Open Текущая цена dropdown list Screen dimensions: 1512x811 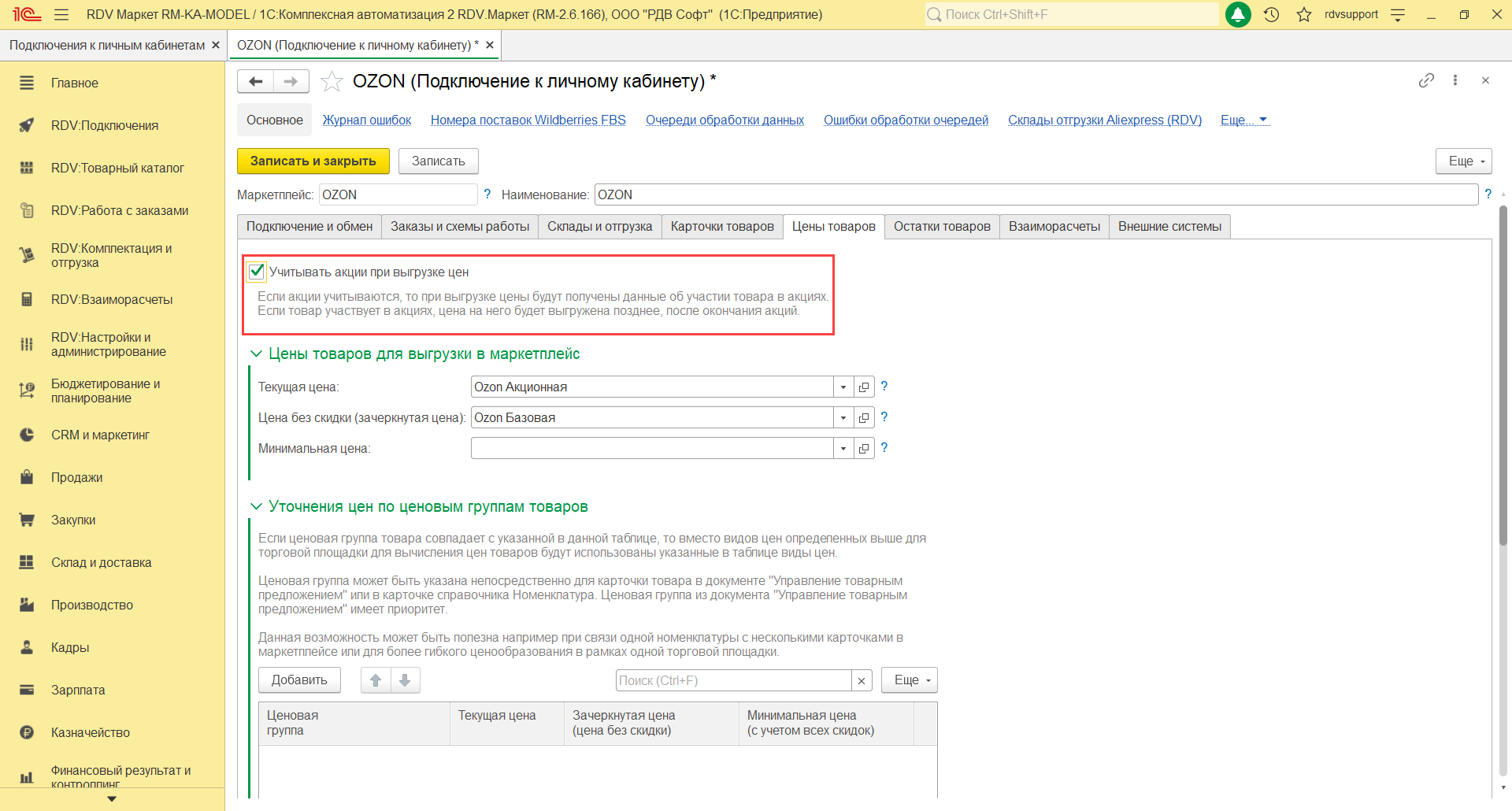tap(843, 387)
